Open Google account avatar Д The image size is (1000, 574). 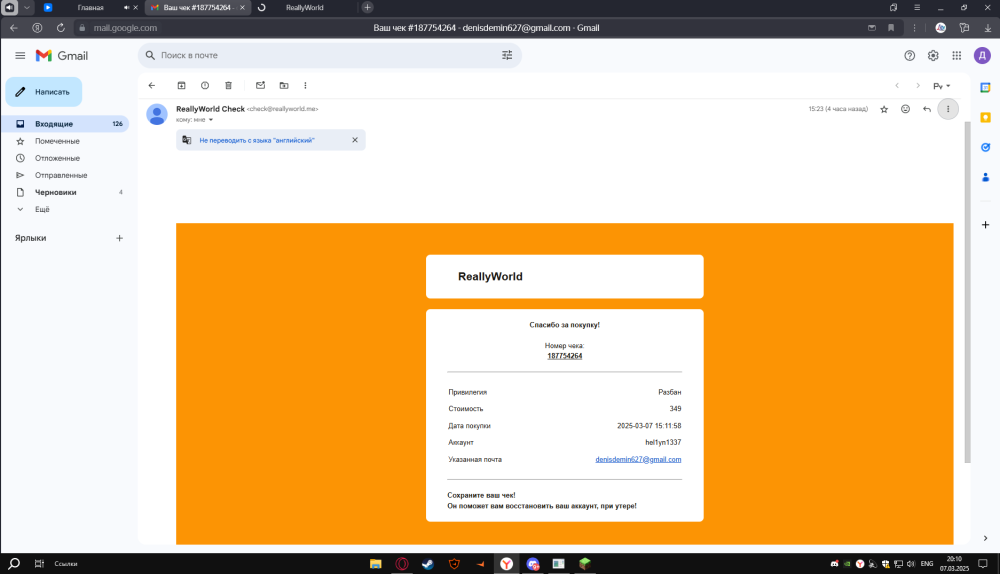[x=982, y=55]
